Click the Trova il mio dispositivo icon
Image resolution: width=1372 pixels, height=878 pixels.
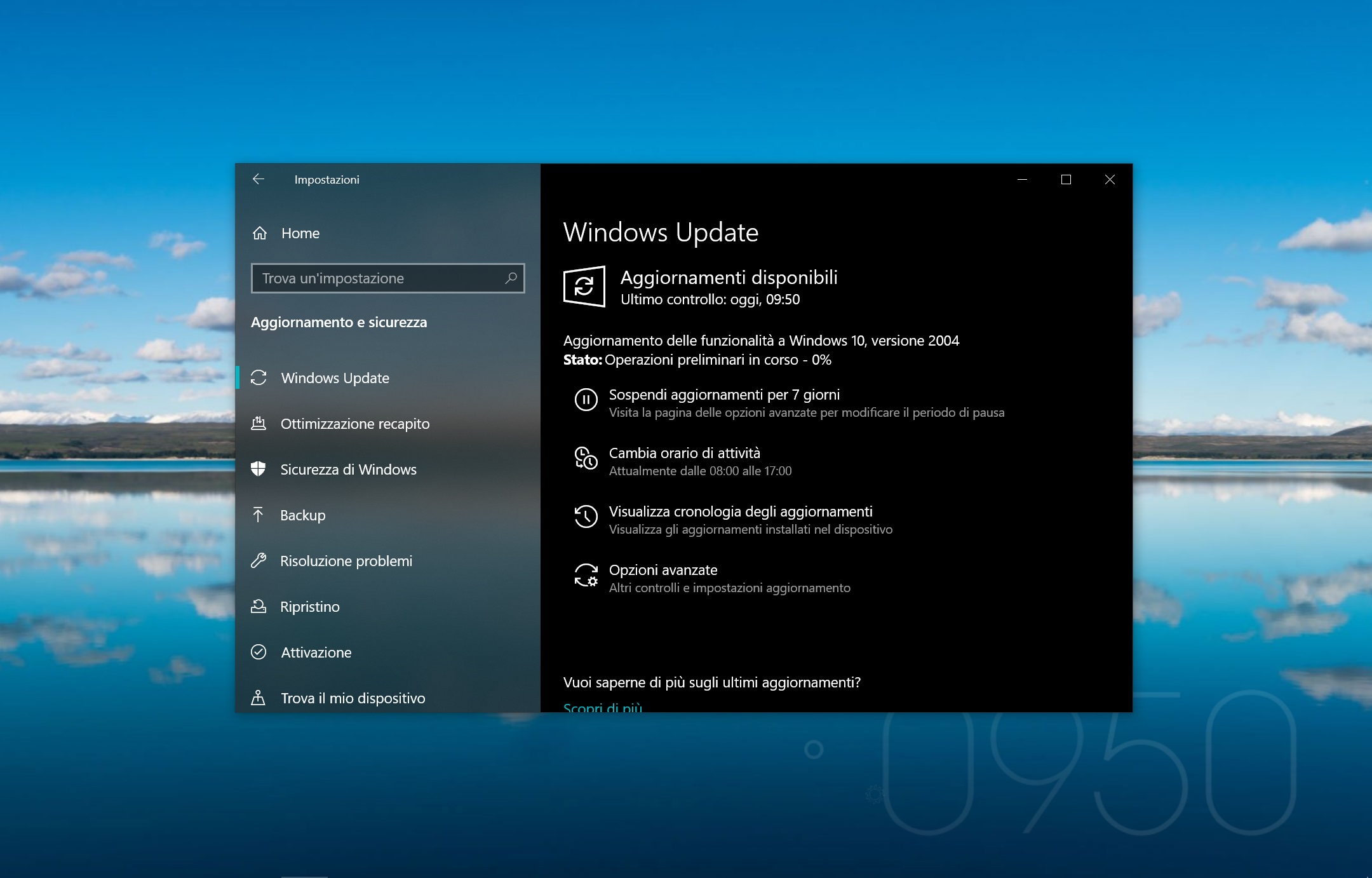click(258, 698)
